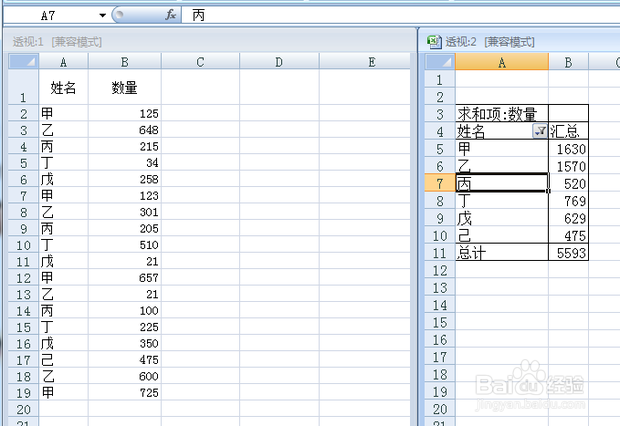Click the 透视:2 [兼容模式] window title
Viewport: 620px width, 426px height.
(x=490, y=42)
